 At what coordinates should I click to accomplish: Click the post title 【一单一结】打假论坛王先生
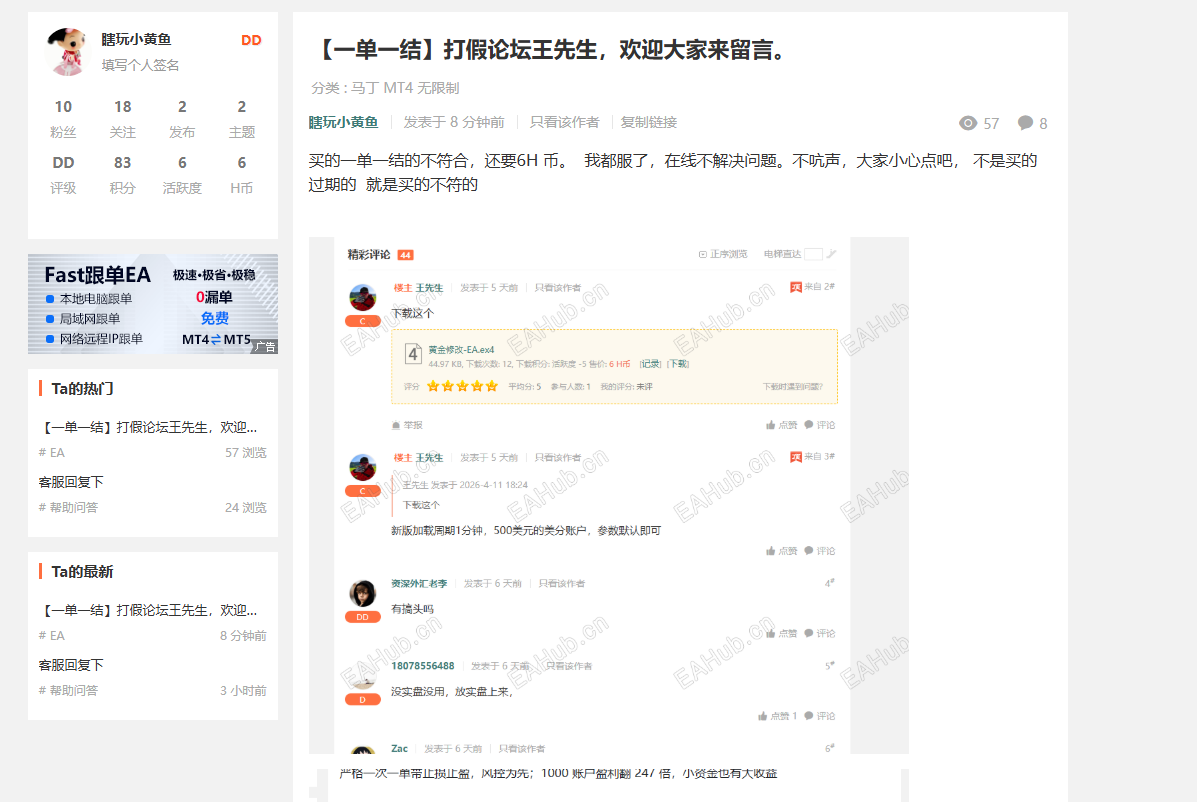551,50
